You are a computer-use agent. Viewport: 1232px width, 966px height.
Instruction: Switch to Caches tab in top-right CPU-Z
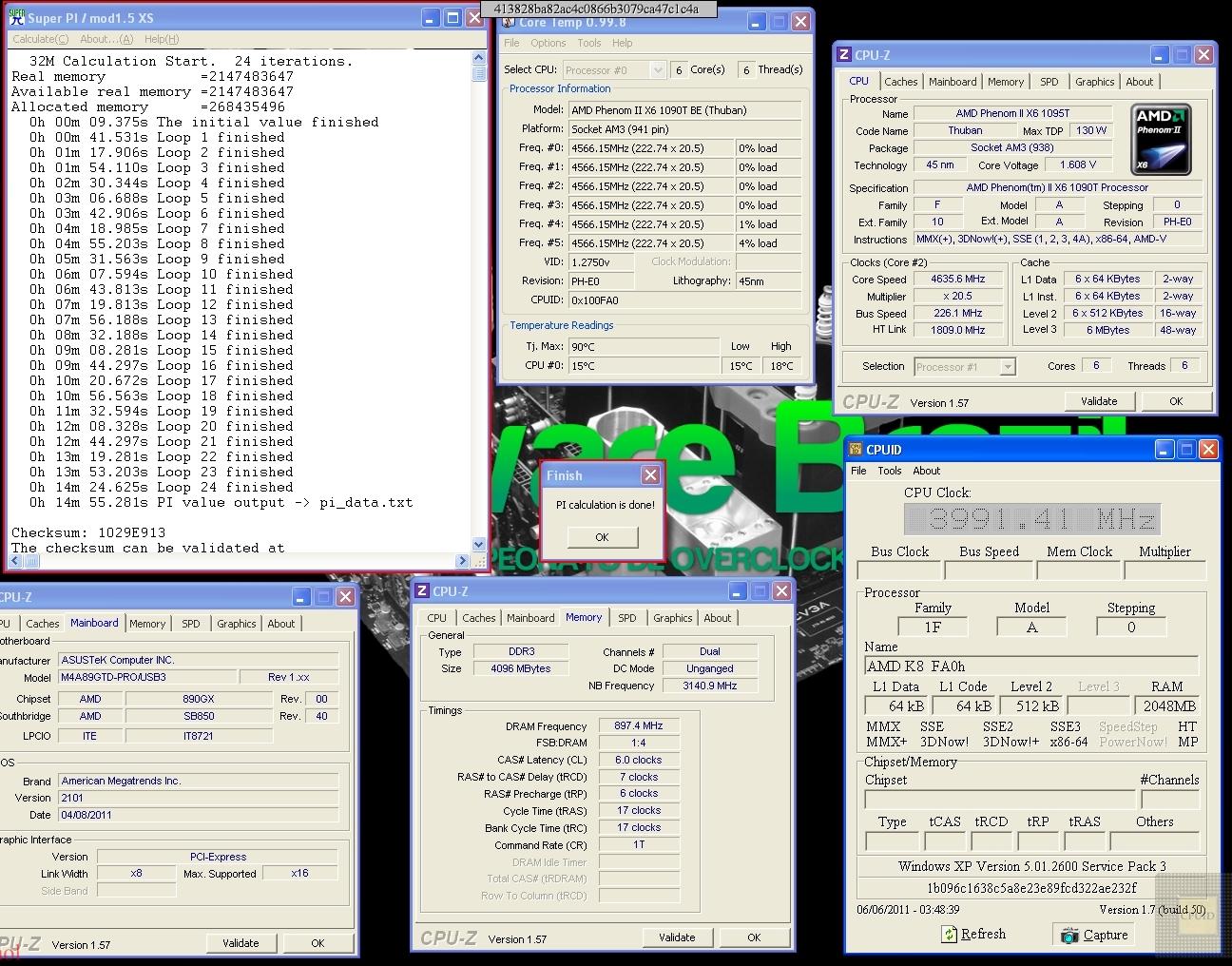(x=901, y=82)
